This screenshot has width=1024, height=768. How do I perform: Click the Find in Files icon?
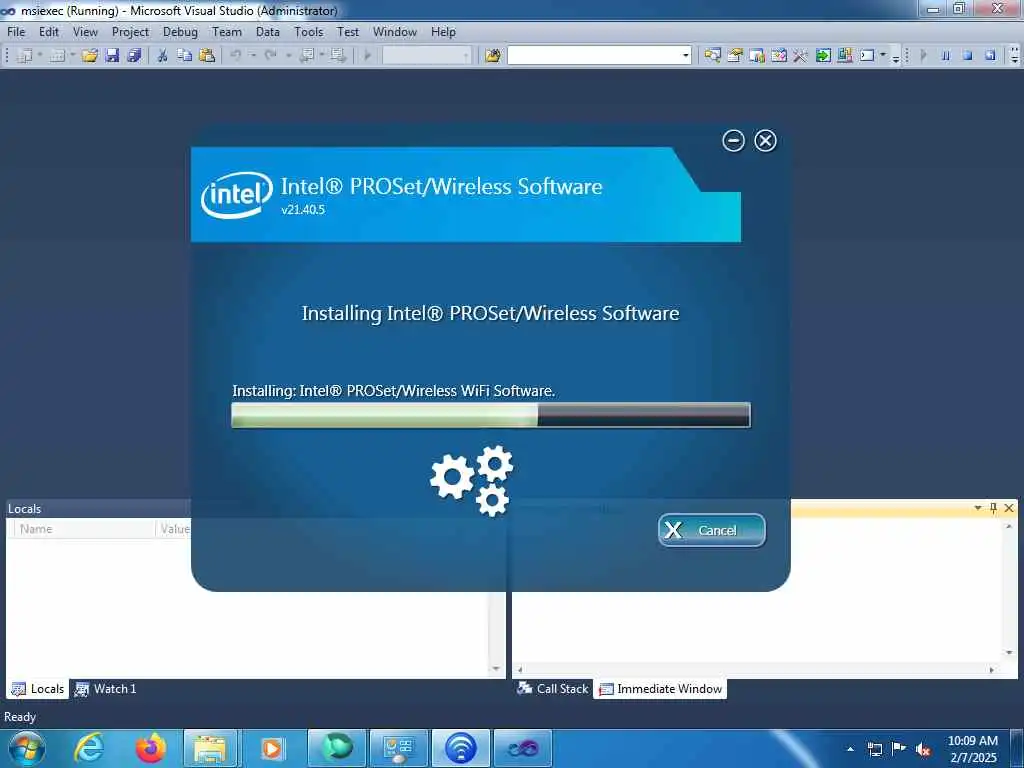492,56
